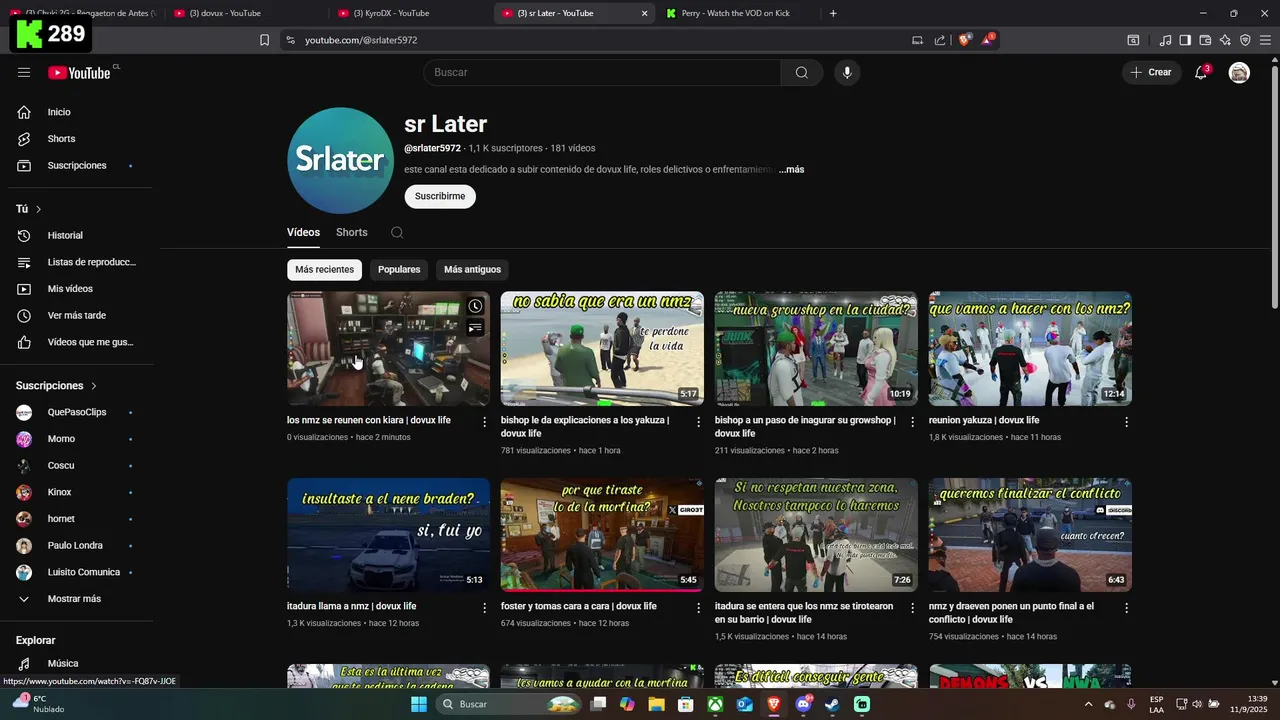Viewport: 1280px width, 720px height.
Task: Open options for 'itadura llama a nmz'
Action: (485, 608)
